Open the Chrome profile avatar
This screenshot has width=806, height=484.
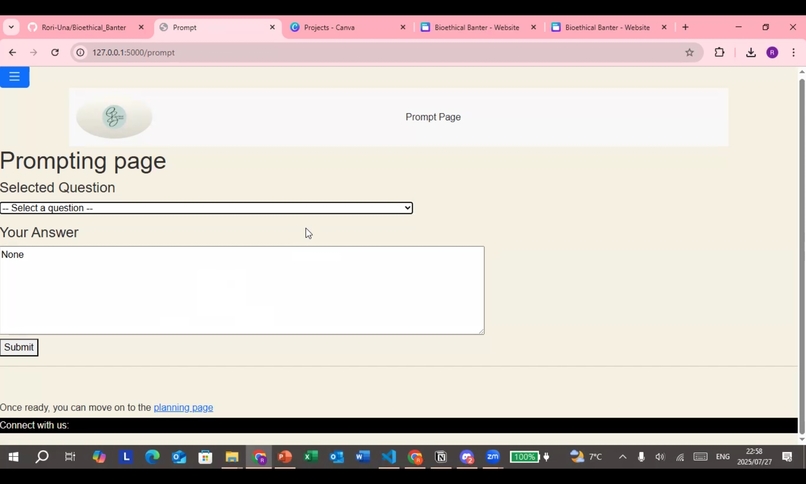pyautogui.click(x=772, y=52)
